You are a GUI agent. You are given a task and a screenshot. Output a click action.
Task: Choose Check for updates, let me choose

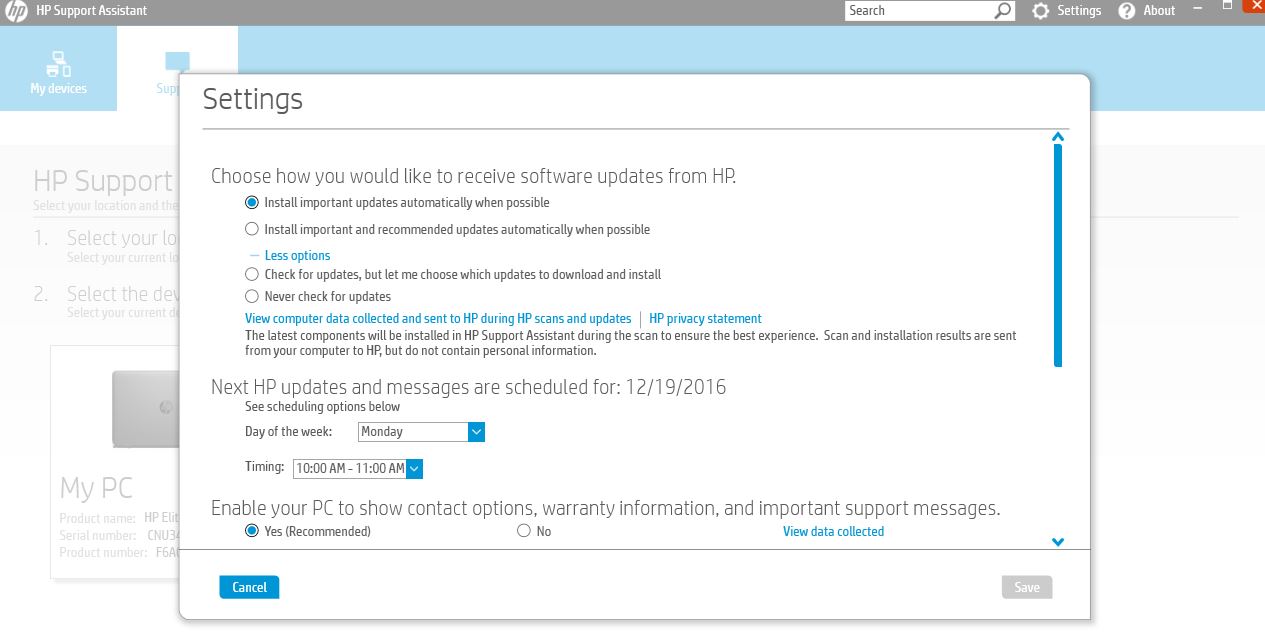coord(252,274)
